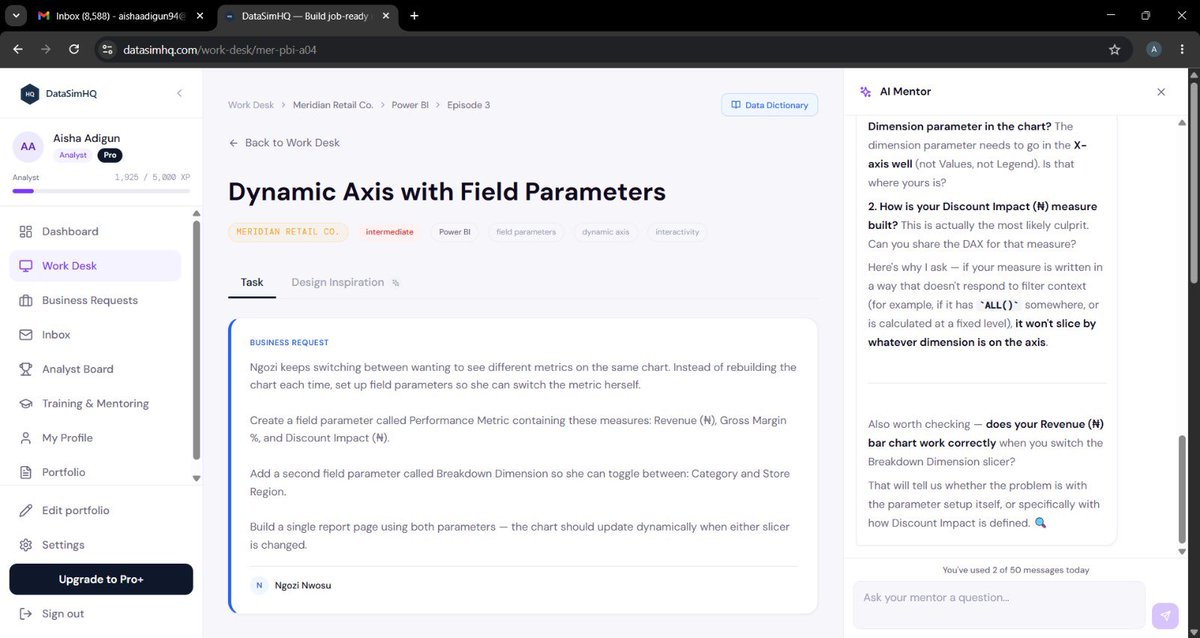
Task: Click the Inbox envelope icon
Action: pyautogui.click(x=26, y=335)
